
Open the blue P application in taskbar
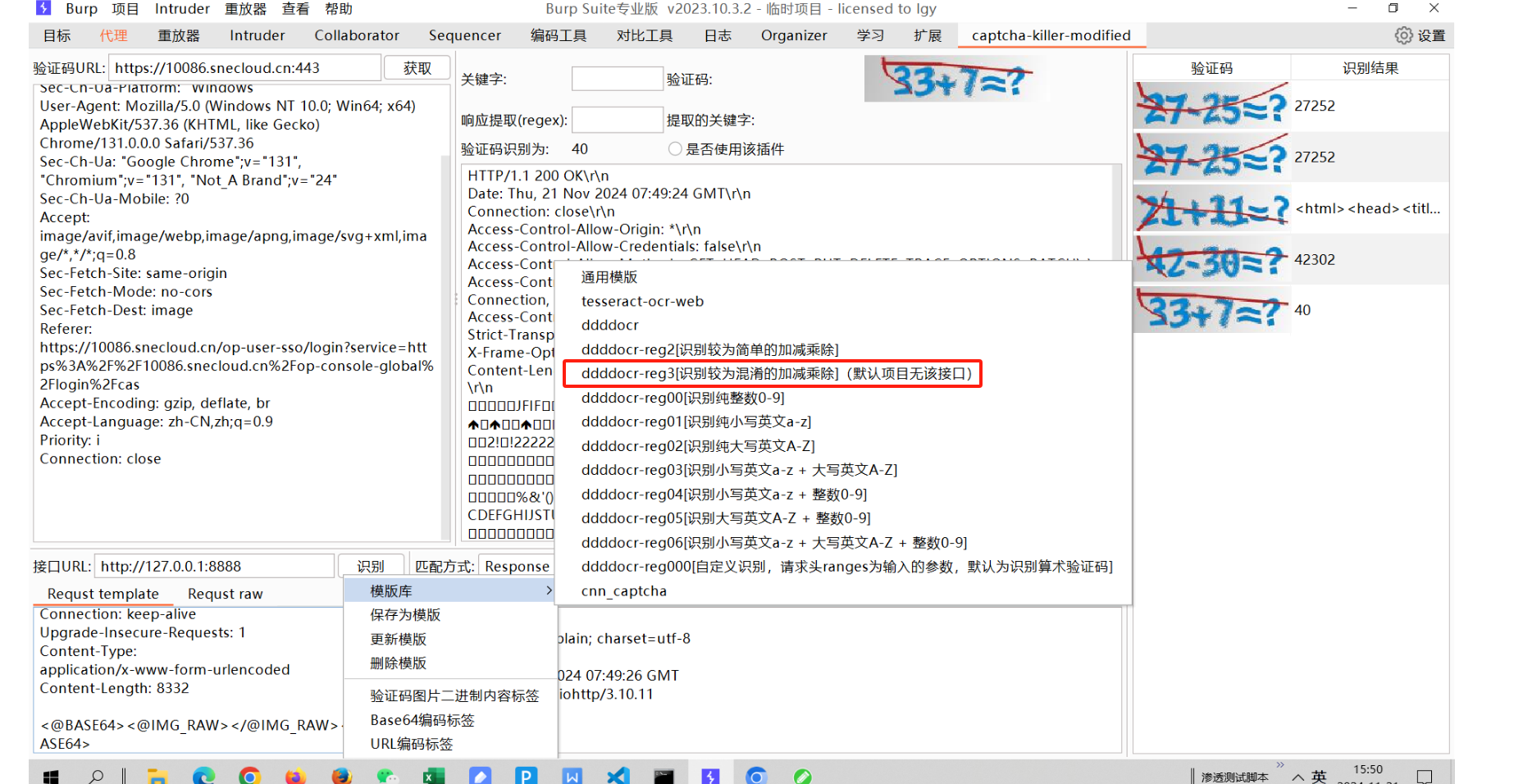click(526, 776)
